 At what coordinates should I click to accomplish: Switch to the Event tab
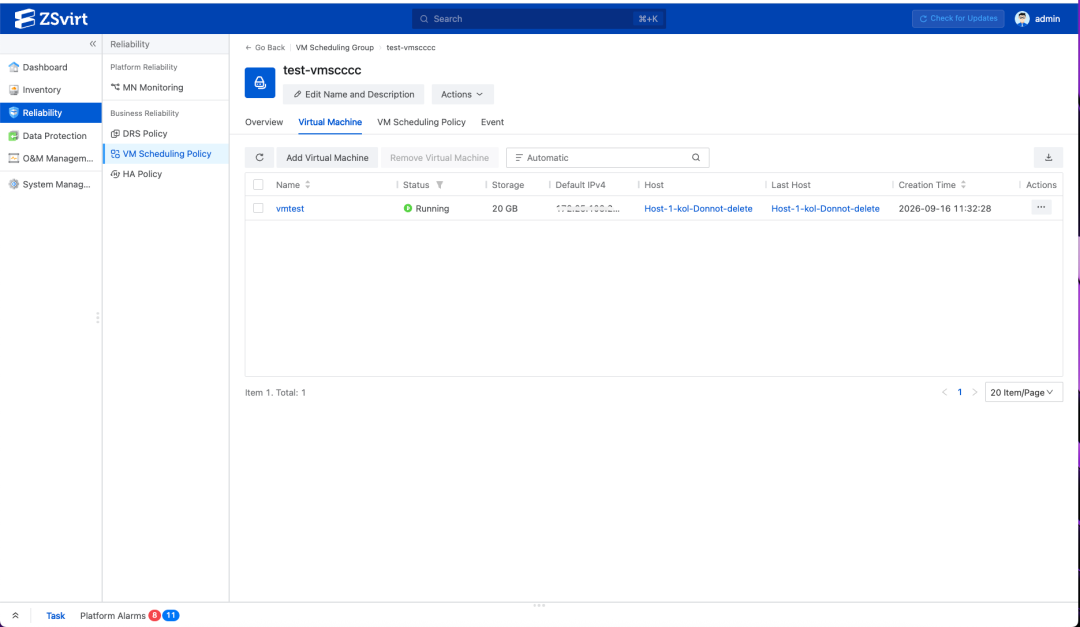[492, 122]
